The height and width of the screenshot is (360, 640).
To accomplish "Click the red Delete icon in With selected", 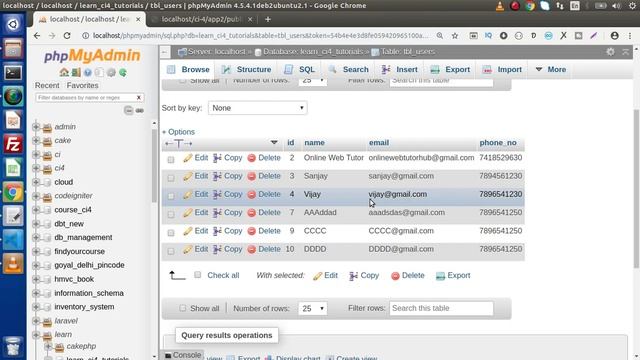I will [395, 276].
